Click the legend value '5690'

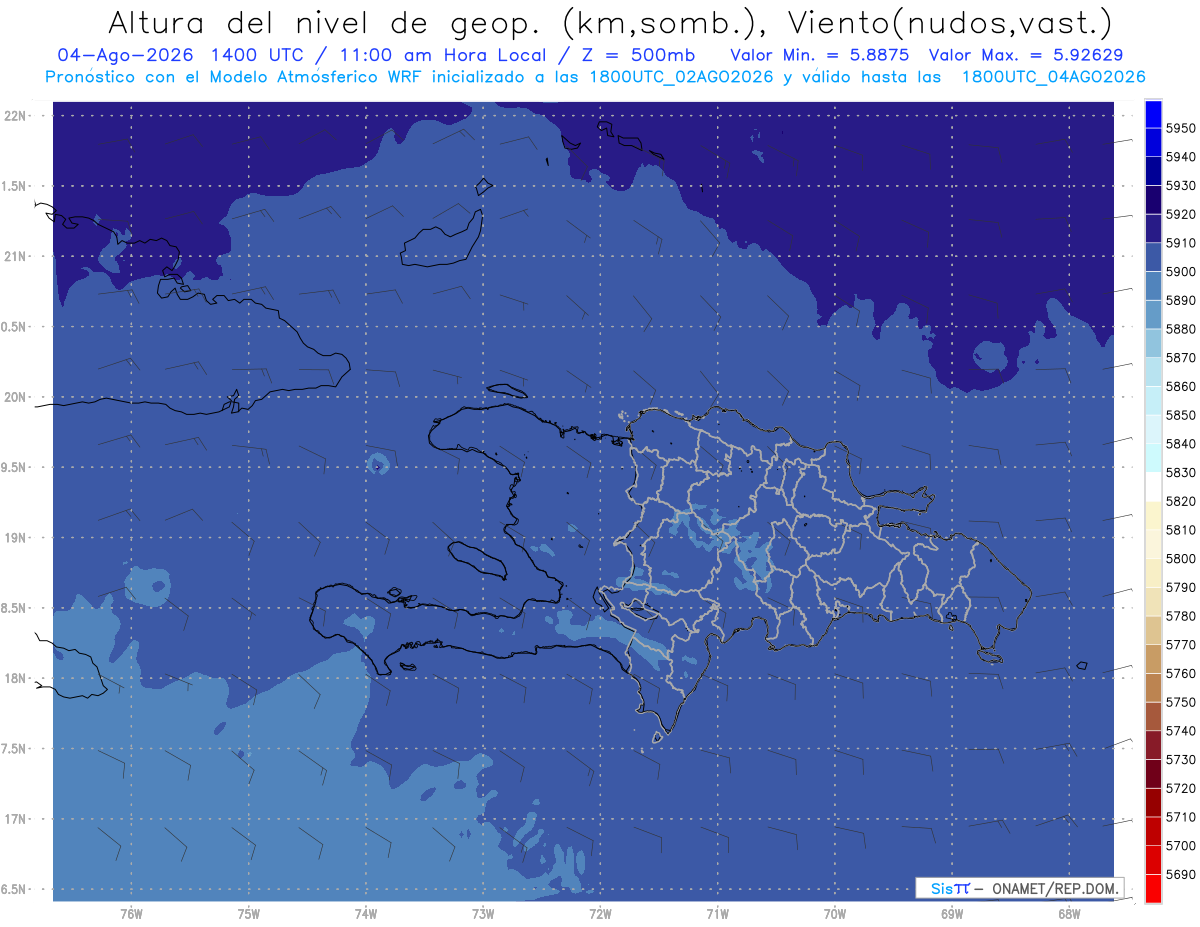pos(1180,874)
